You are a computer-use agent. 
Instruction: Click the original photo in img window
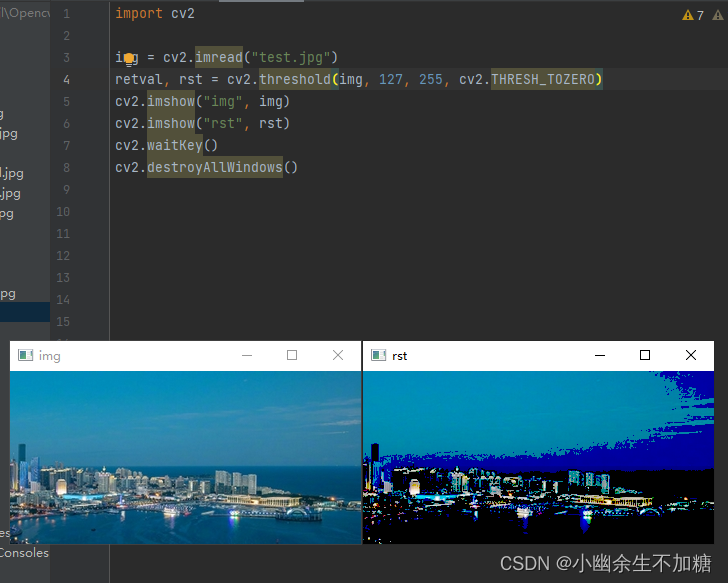(185, 457)
